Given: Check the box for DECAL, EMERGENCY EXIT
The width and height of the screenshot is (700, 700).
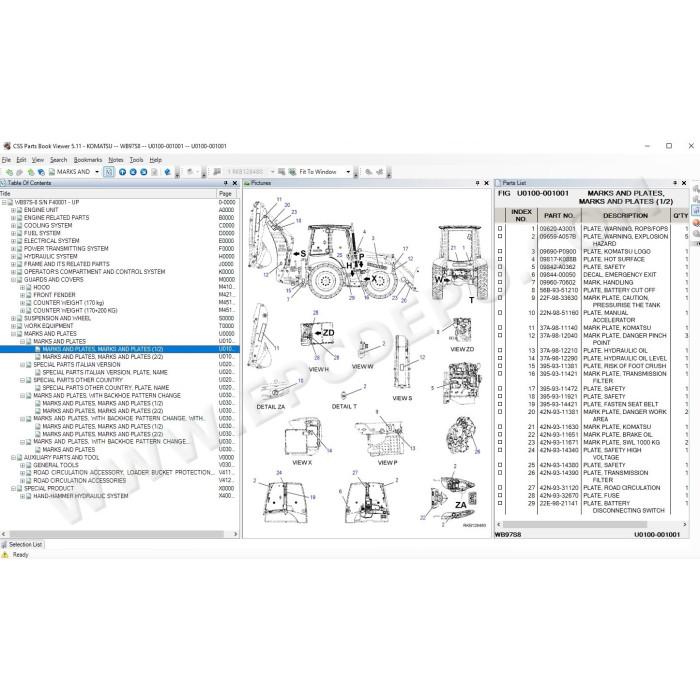Looking at the screenshot, I should tap(500, 275).
